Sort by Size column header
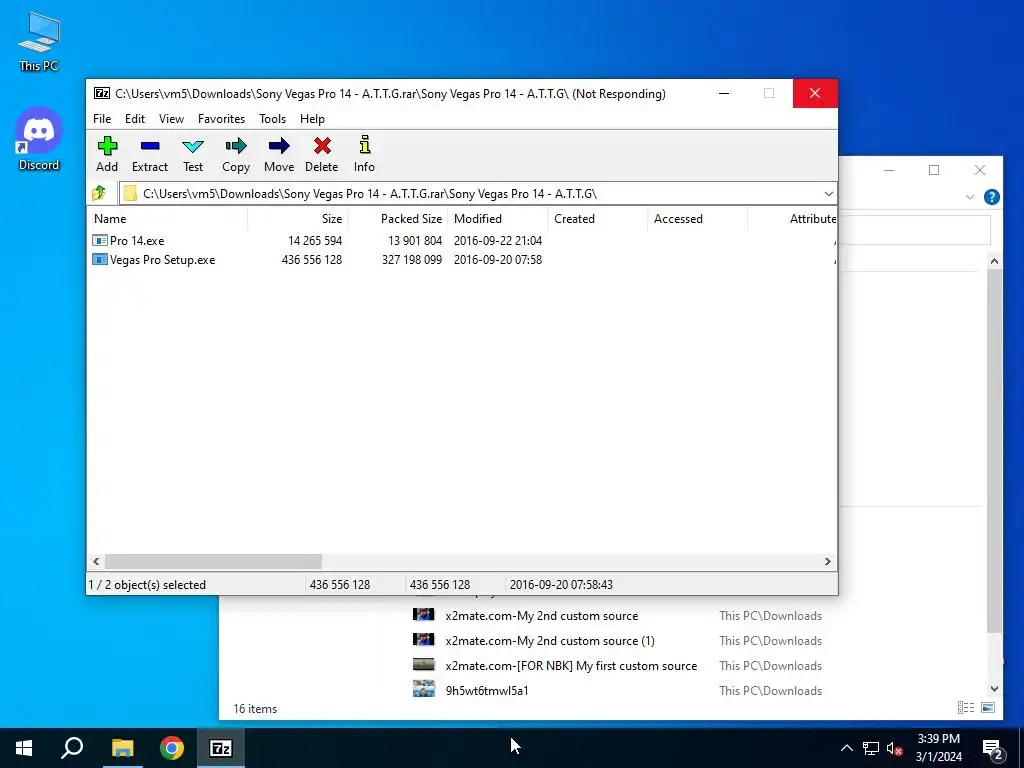Screen dimensions: 1024x768 (x=298, y=219)
